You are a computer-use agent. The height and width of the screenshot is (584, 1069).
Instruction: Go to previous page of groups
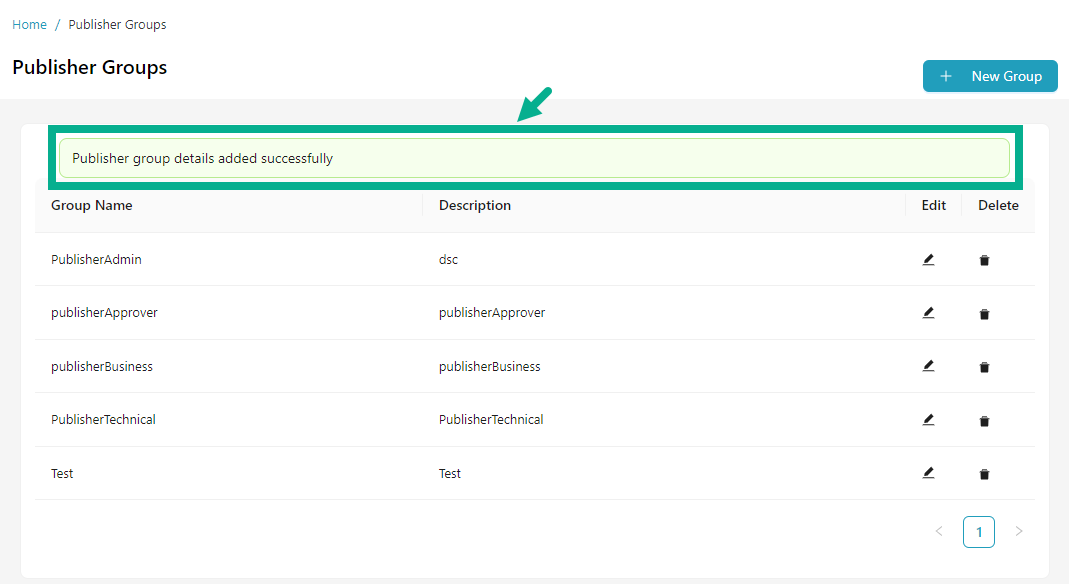[939, 531]
